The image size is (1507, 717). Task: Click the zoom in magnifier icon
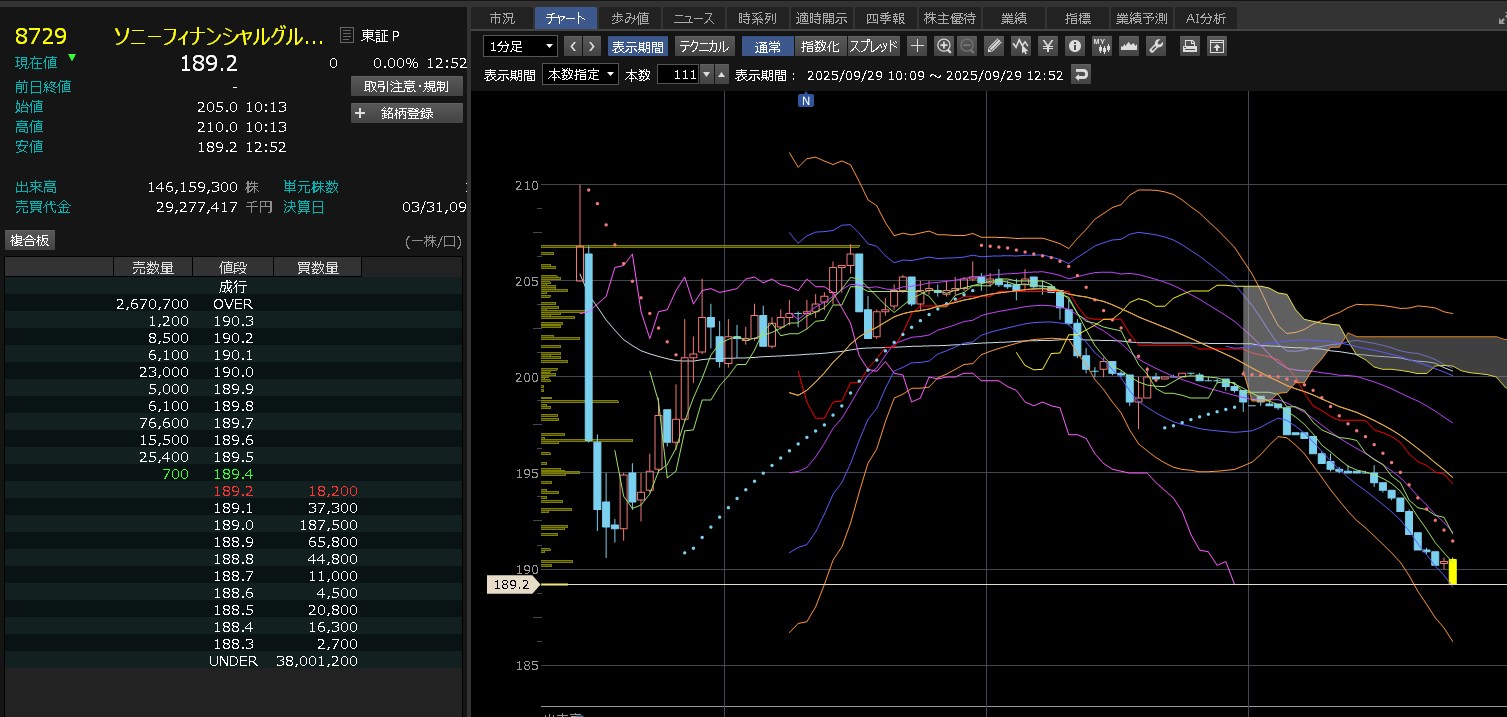944,46
